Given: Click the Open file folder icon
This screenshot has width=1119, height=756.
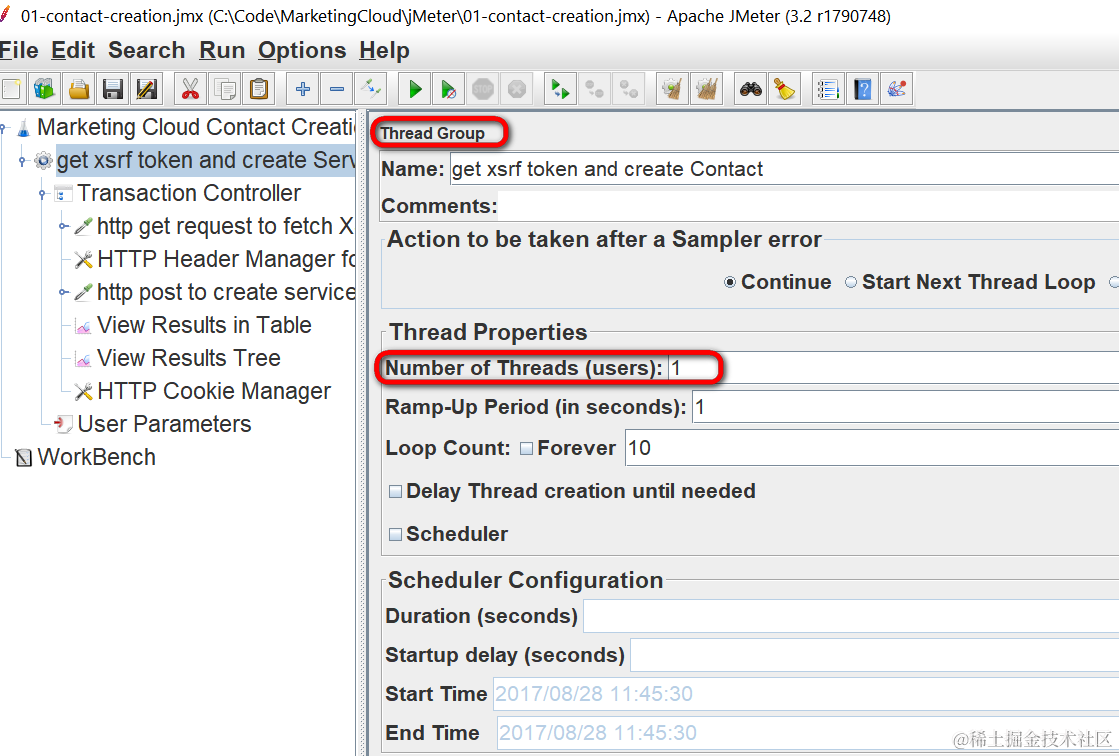Looking at the screenshot, I should [x=79, y=89].
